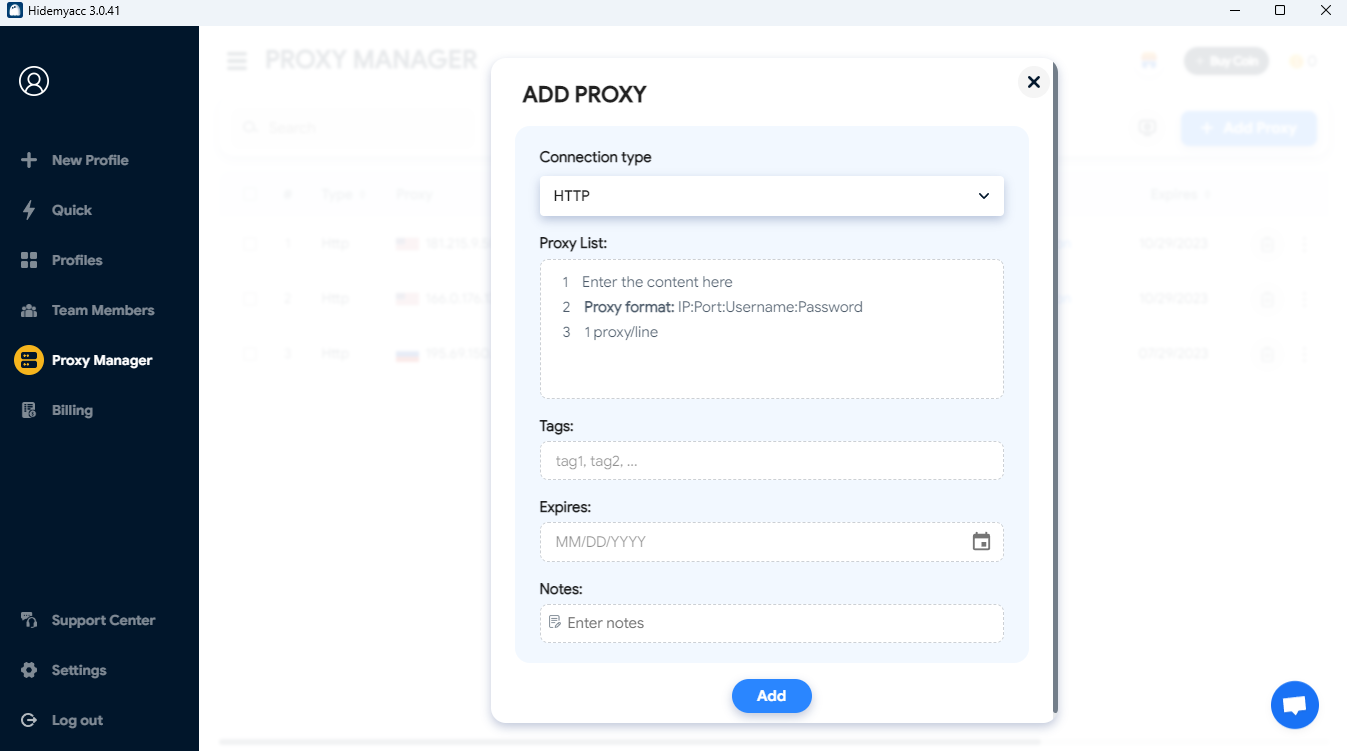Go to Profiles in the sidebar
The height and width of the screenshot is (751, 1347).
pyautogui.click(x=77, y=260)
